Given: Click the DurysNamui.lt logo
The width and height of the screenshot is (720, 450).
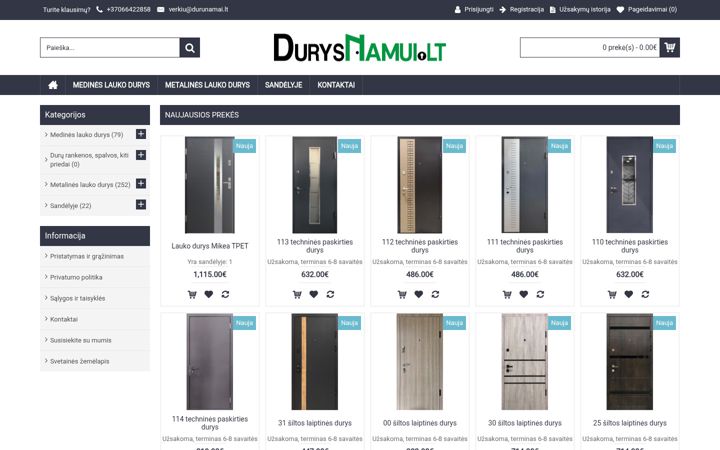Looking at the screenshot, I should pos(360,48).
